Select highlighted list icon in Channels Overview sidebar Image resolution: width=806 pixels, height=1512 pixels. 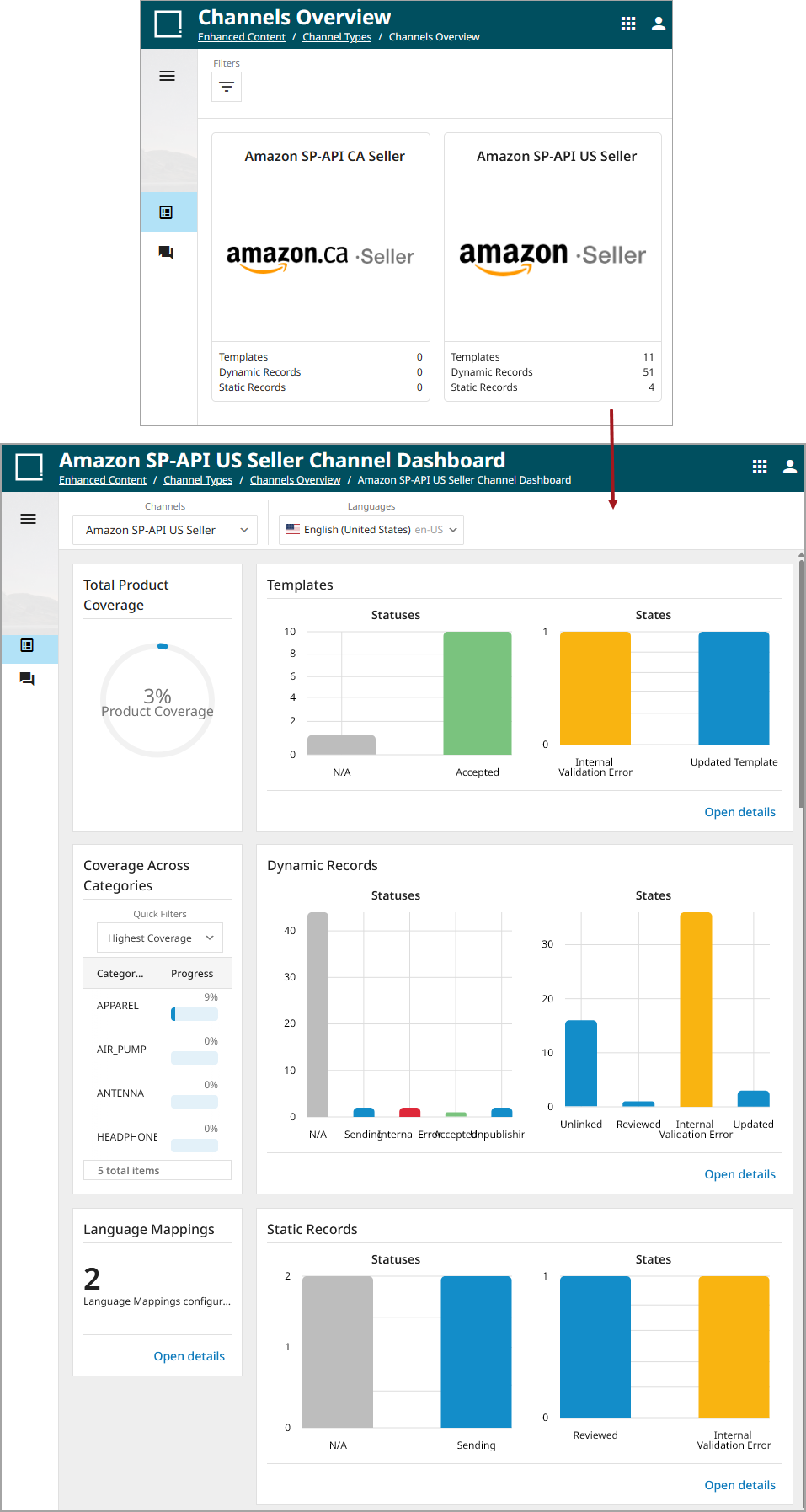(x=167, y=212)
